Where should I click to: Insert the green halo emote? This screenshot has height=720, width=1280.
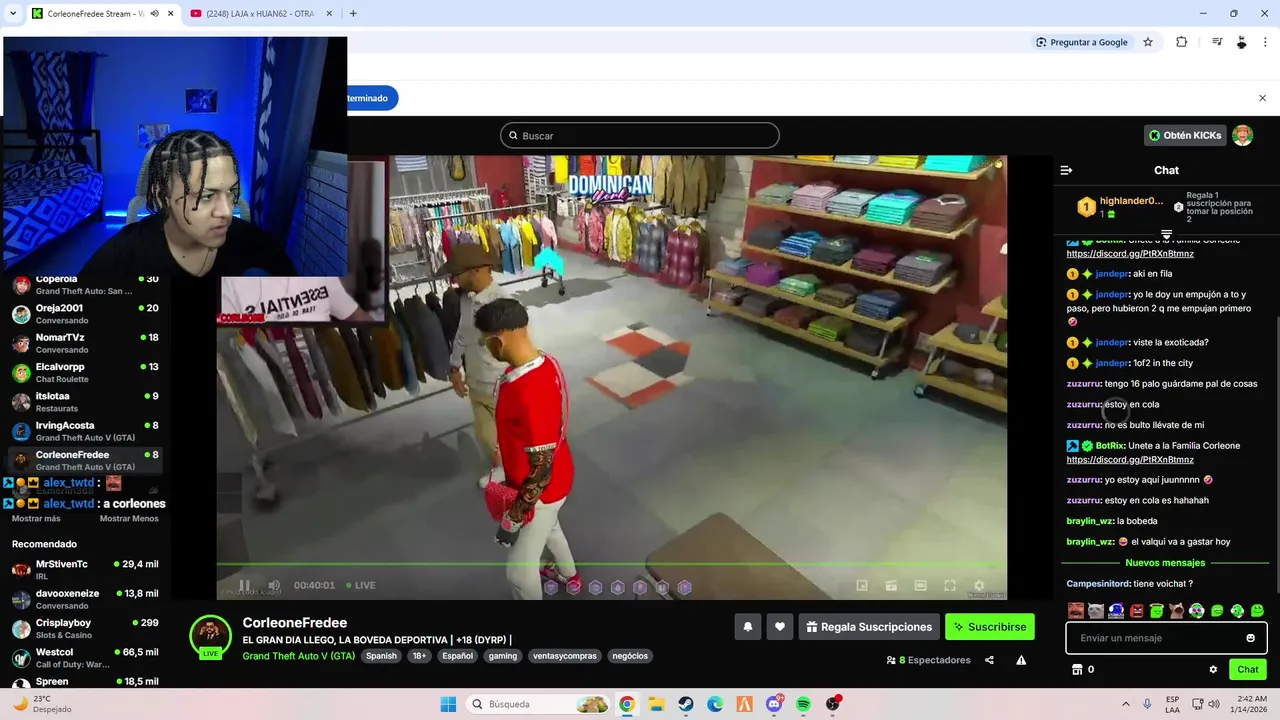pyautogui.click(x=1156, y=610)
